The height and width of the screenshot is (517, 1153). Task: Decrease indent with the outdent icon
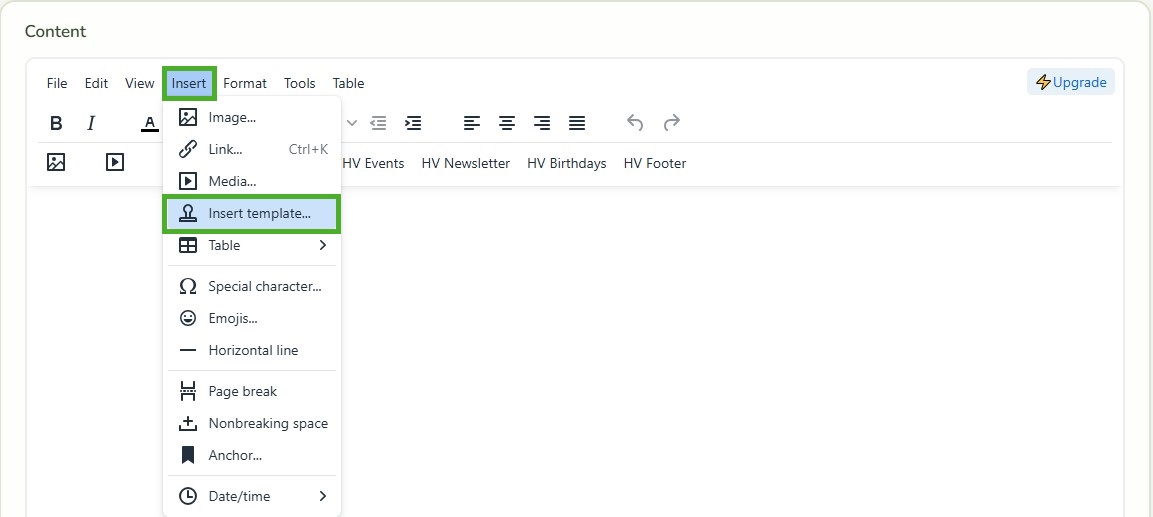pos(378,123)
